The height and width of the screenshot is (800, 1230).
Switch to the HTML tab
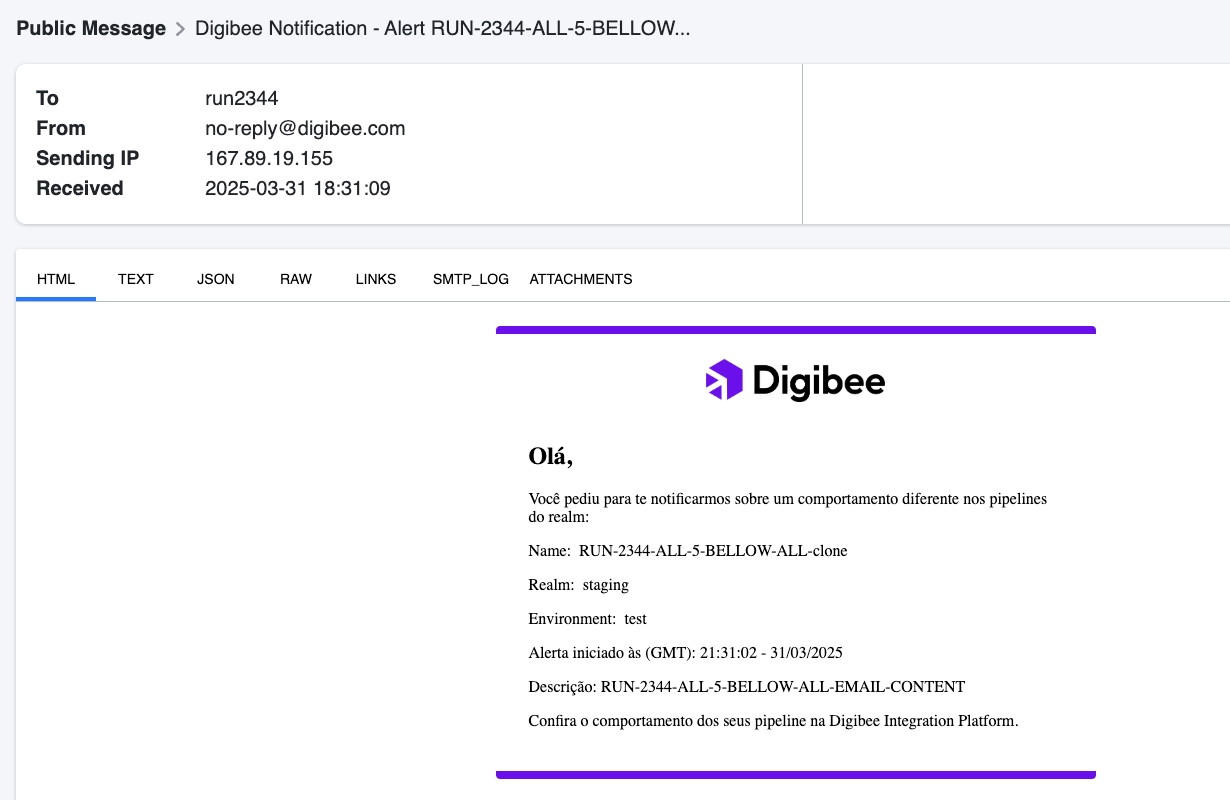(56, 279)
